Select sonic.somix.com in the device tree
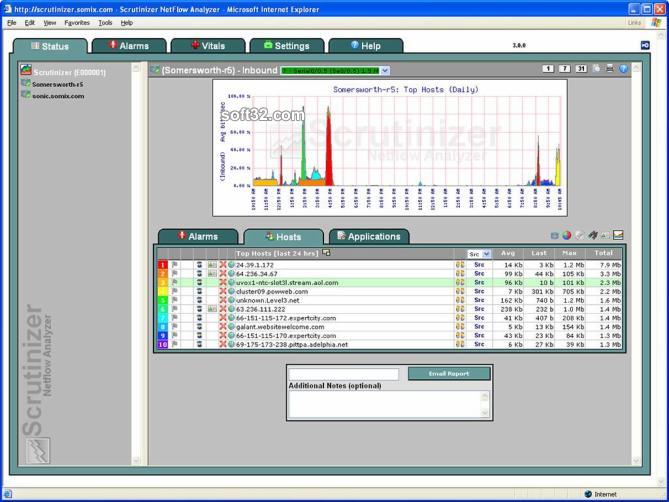This screenshot has height=502, width=669. tap(58, 96)
